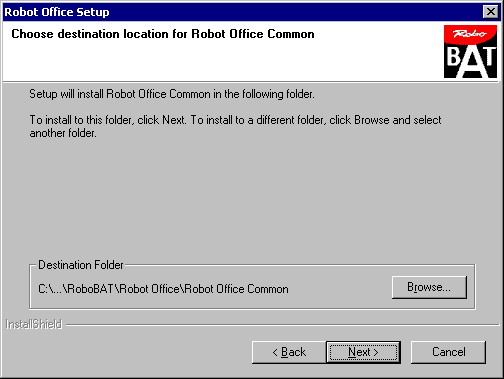Click the Choose destination location heading
Screen dimensions: 504x379
click(163, 34)
